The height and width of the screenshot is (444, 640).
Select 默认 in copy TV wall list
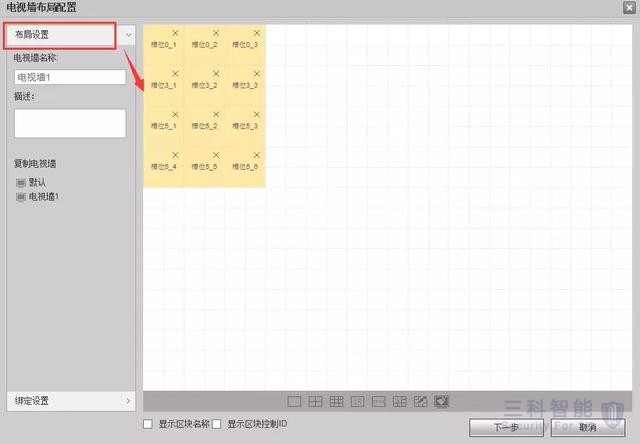point(37,183)
